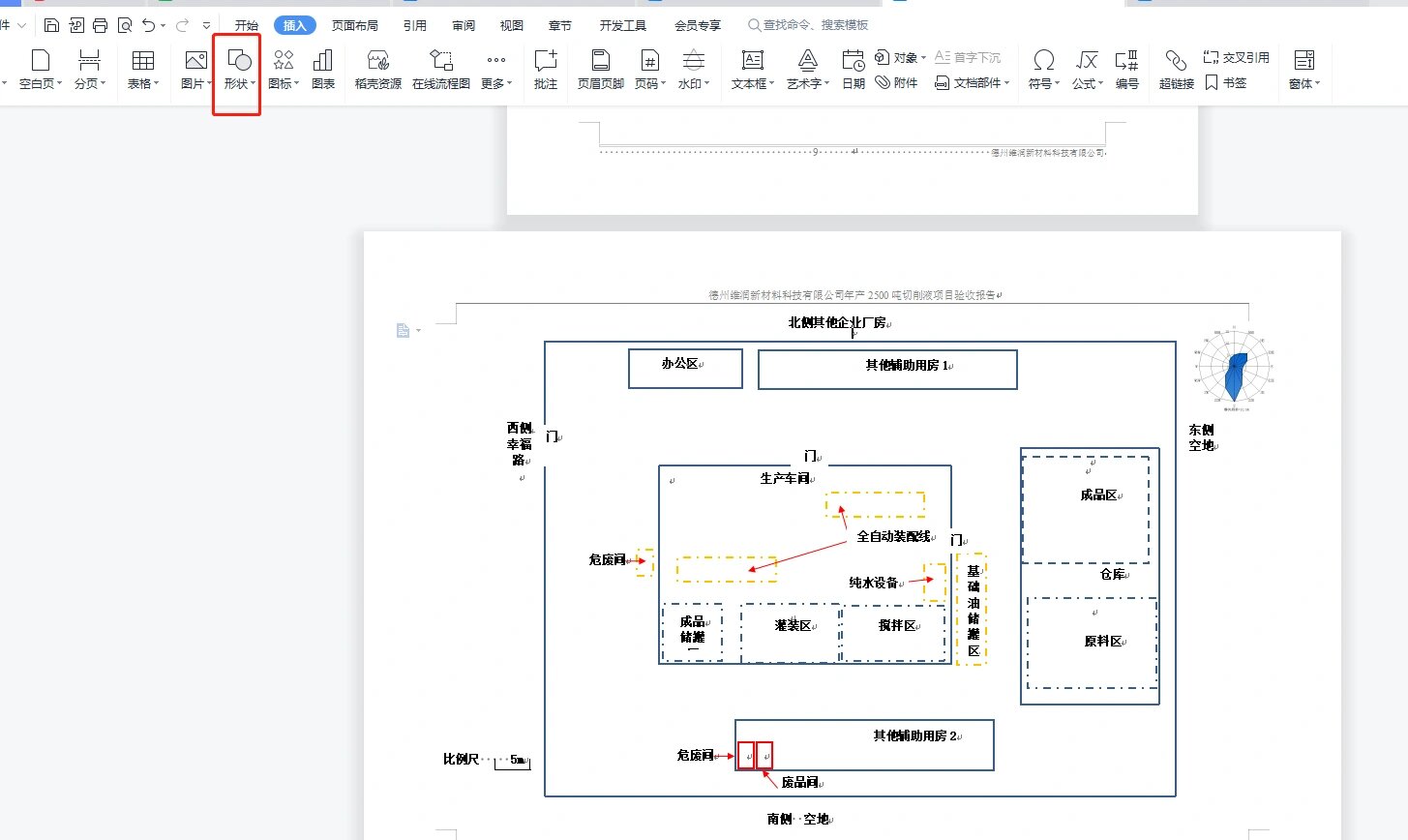The width and height of the screenshot is (1408, 840).
Task: Open 页眉页脚 header and footer
Action: click(600, 69)
